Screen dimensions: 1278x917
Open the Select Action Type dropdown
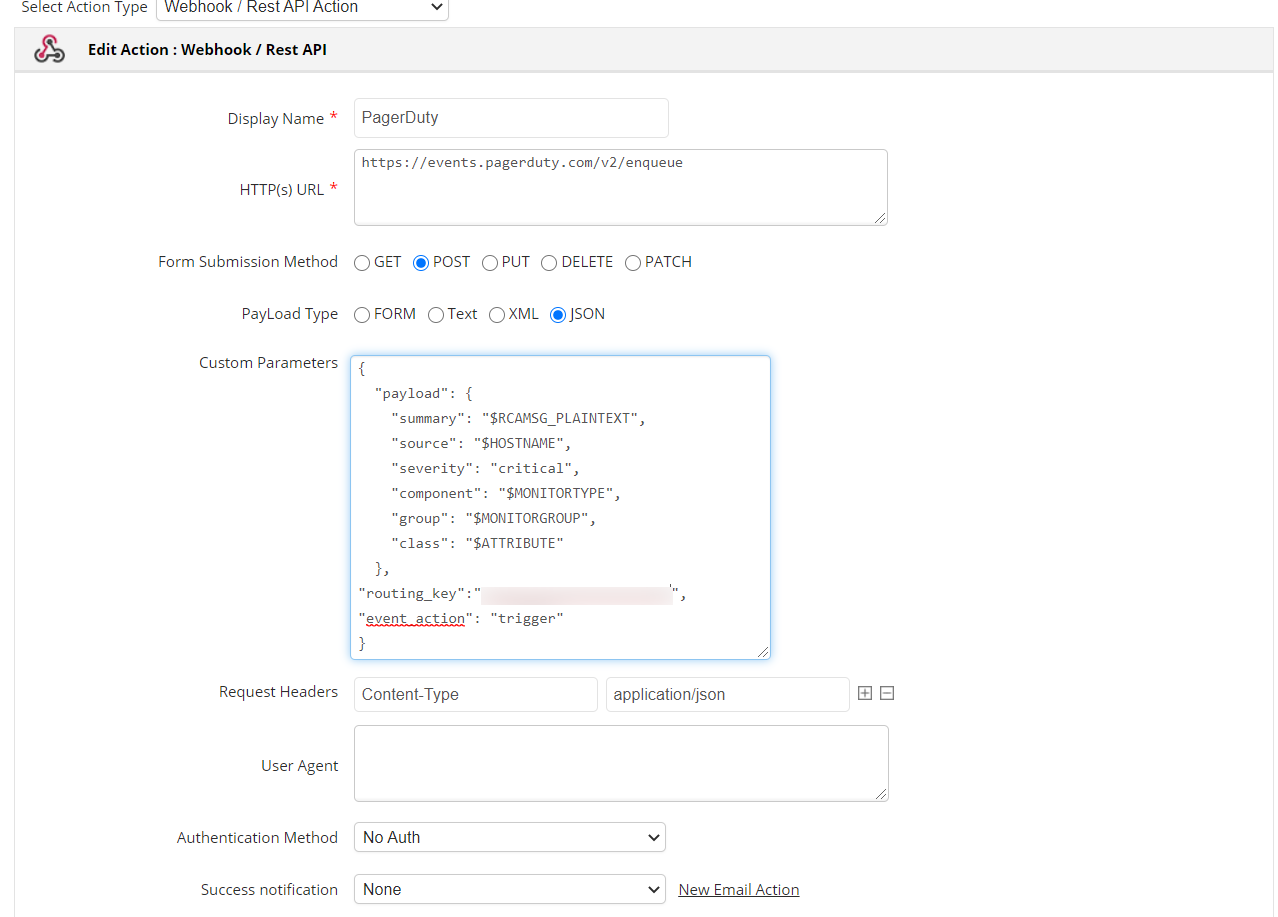pos(302,8)
